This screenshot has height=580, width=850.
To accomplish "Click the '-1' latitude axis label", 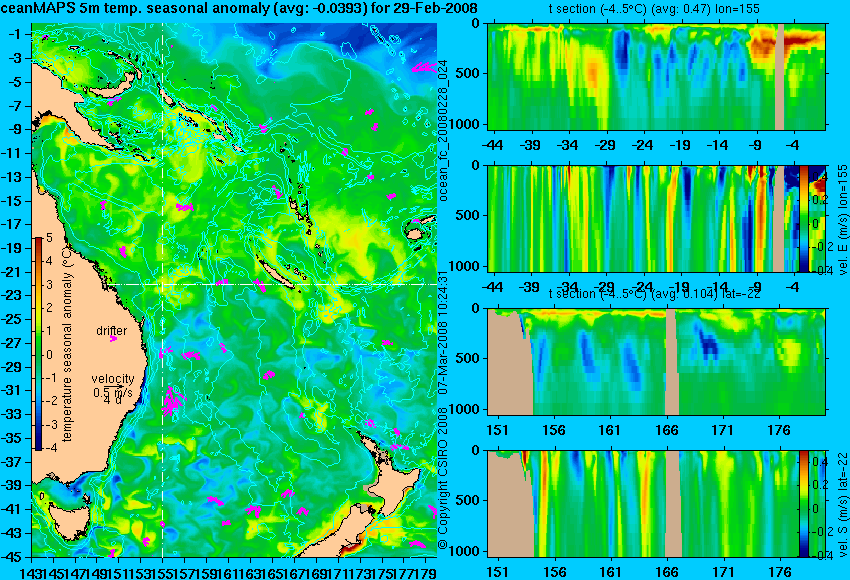I will pyautogui.click(x=16, y=34).
